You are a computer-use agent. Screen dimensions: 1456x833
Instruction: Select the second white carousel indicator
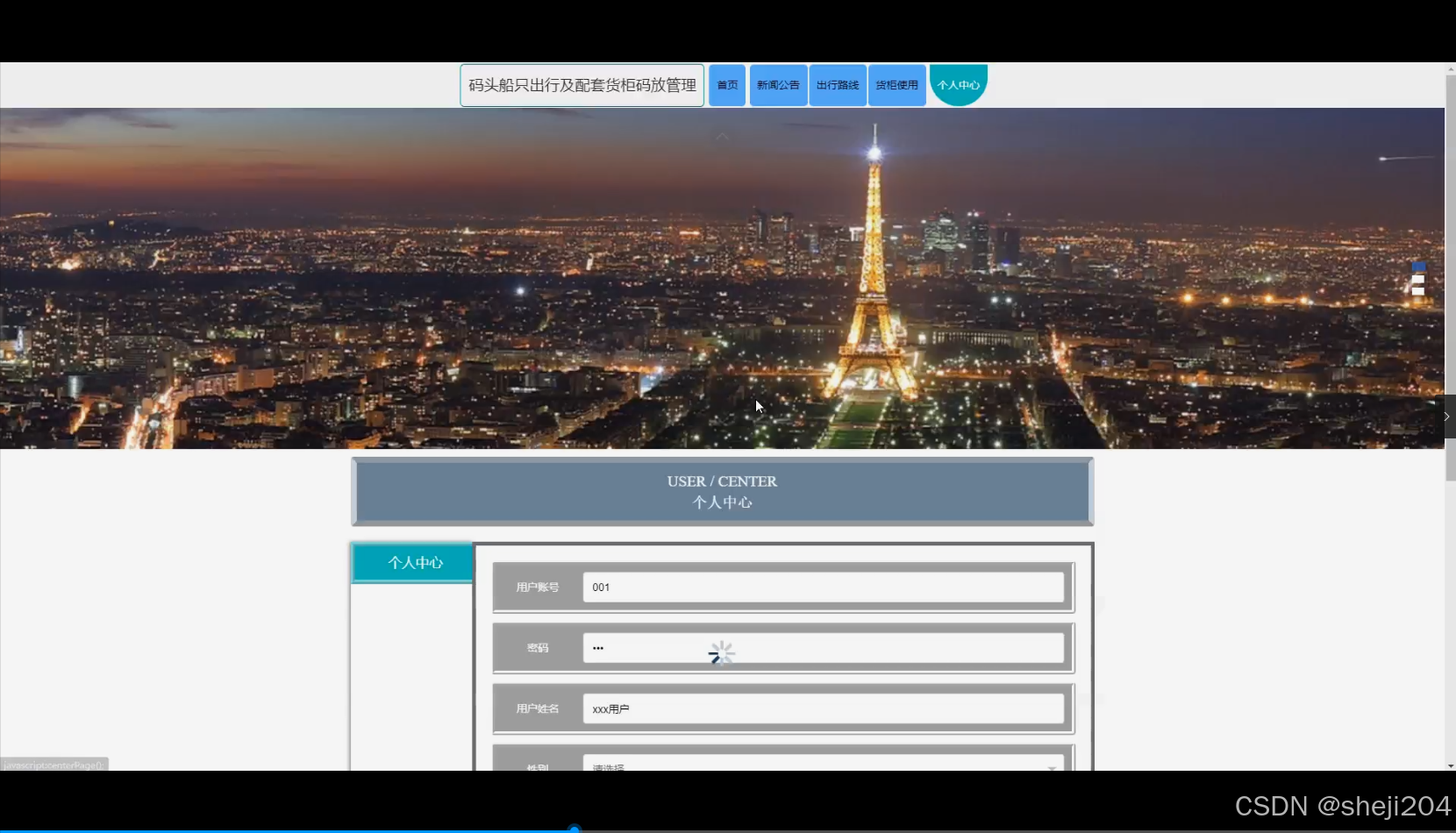click(1418, 279)
